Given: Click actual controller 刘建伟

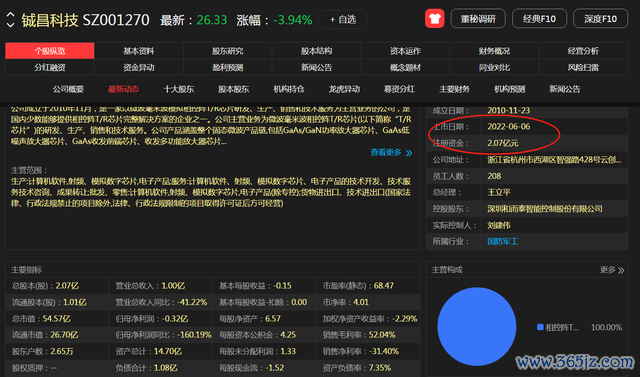Looking at the screenshot, I should pyautogui.click(x=499, y=225).
